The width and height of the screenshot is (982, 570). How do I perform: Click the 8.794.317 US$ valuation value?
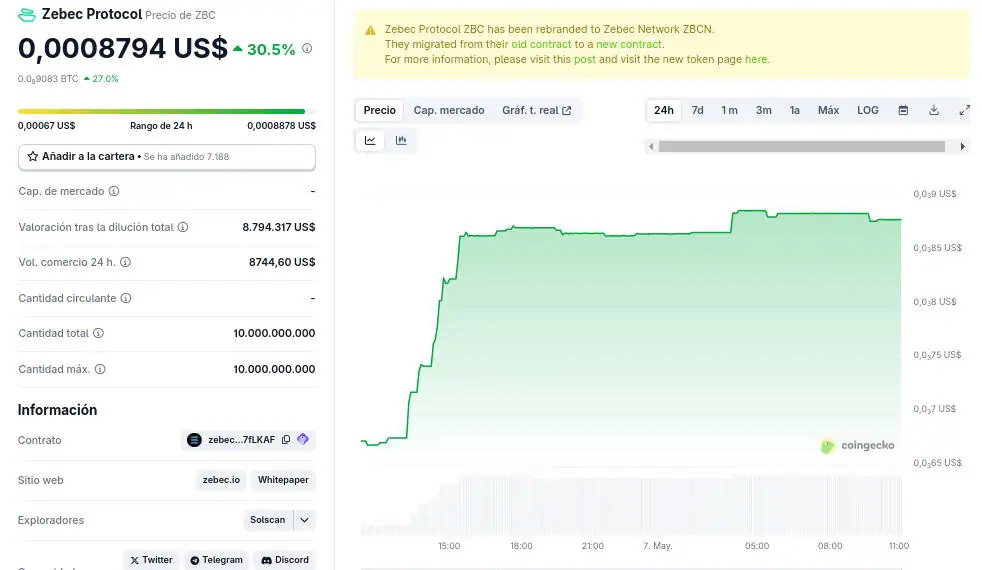click(x=279, y=227)
